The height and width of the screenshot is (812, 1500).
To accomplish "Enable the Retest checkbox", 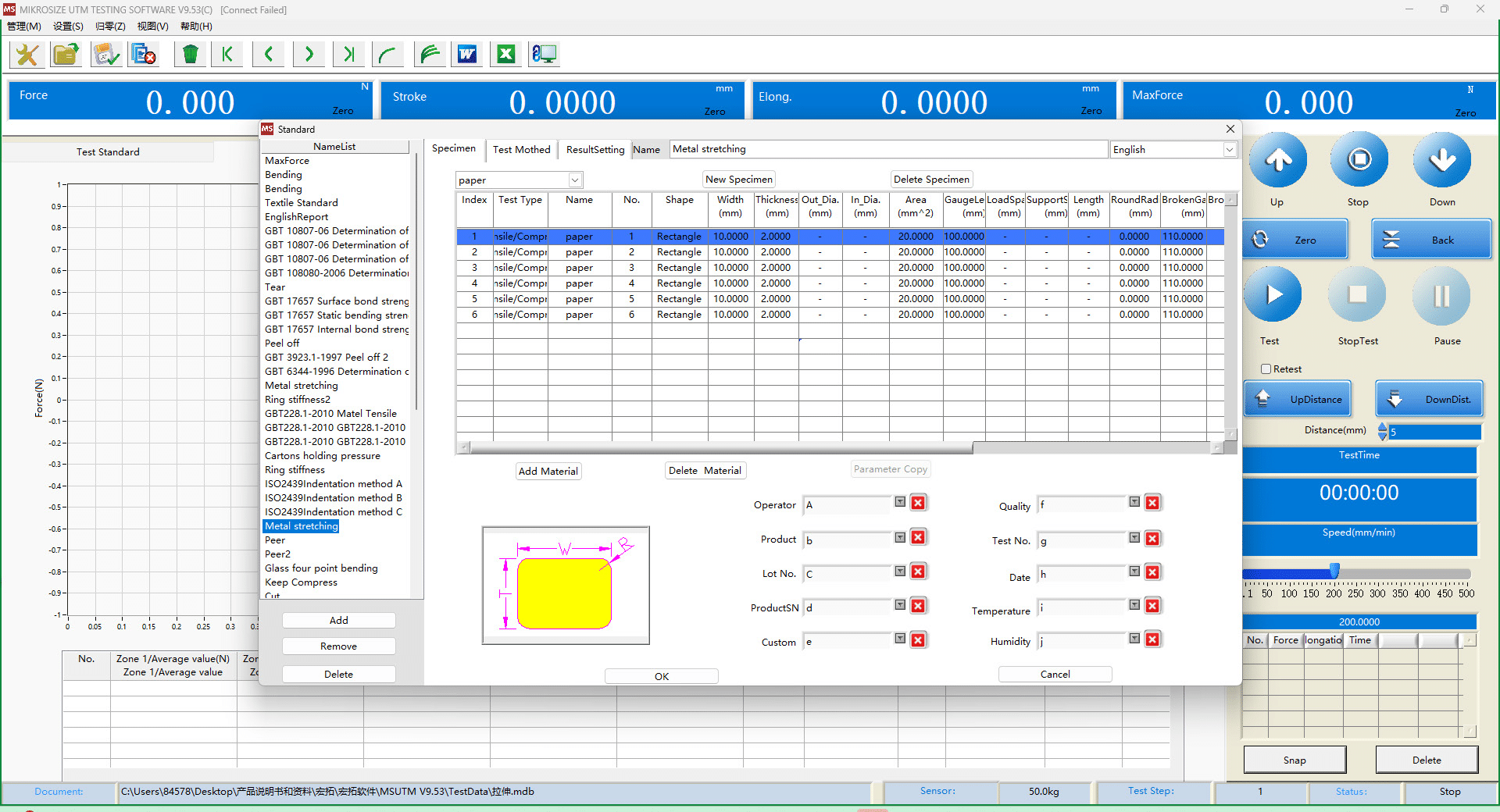I will pos(1266,369).
